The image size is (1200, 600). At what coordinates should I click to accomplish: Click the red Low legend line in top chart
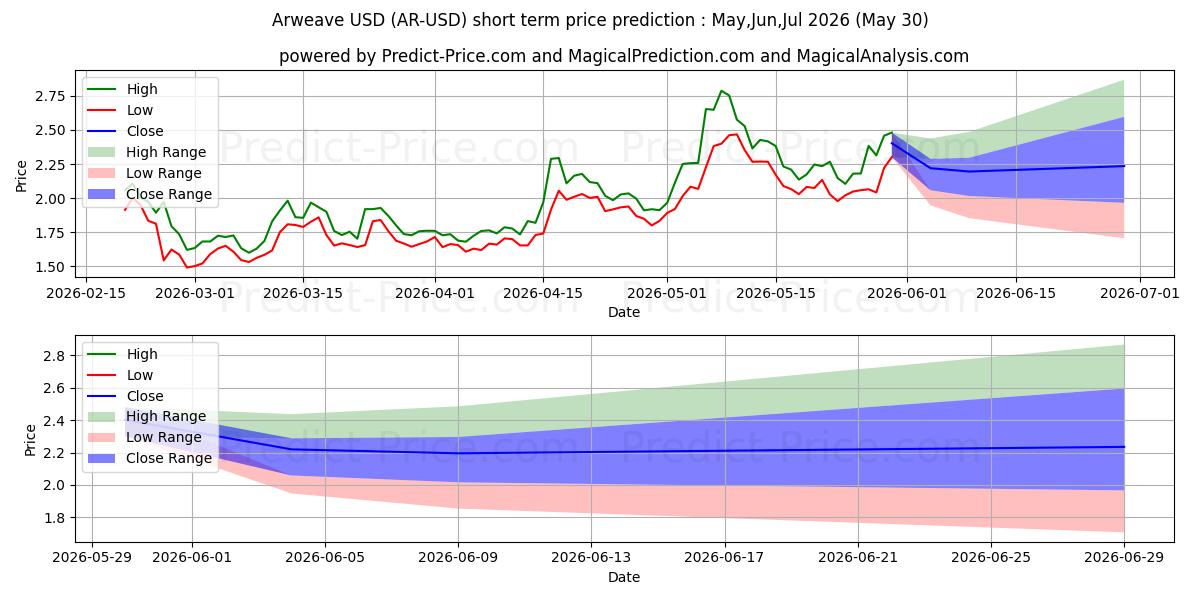(104, 110)
